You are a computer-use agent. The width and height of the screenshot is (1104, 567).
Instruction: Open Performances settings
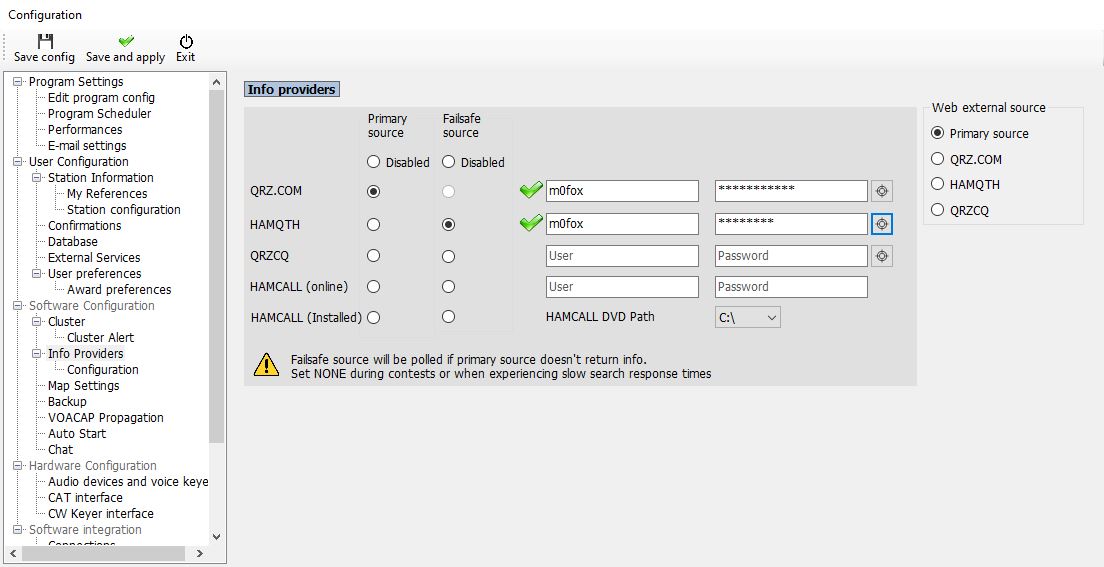click(x=85, y=130)
